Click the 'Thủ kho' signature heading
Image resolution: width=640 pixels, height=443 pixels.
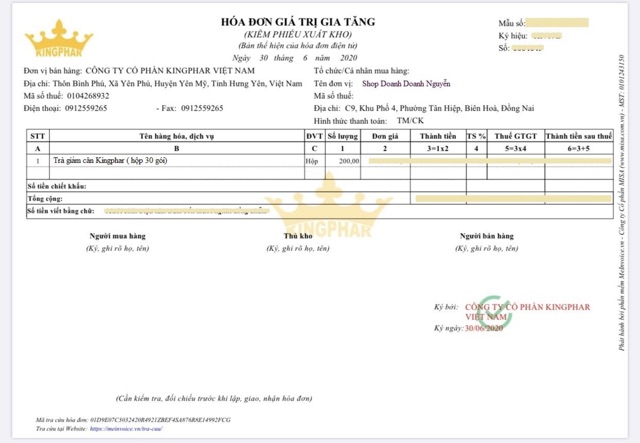point(298,236)
